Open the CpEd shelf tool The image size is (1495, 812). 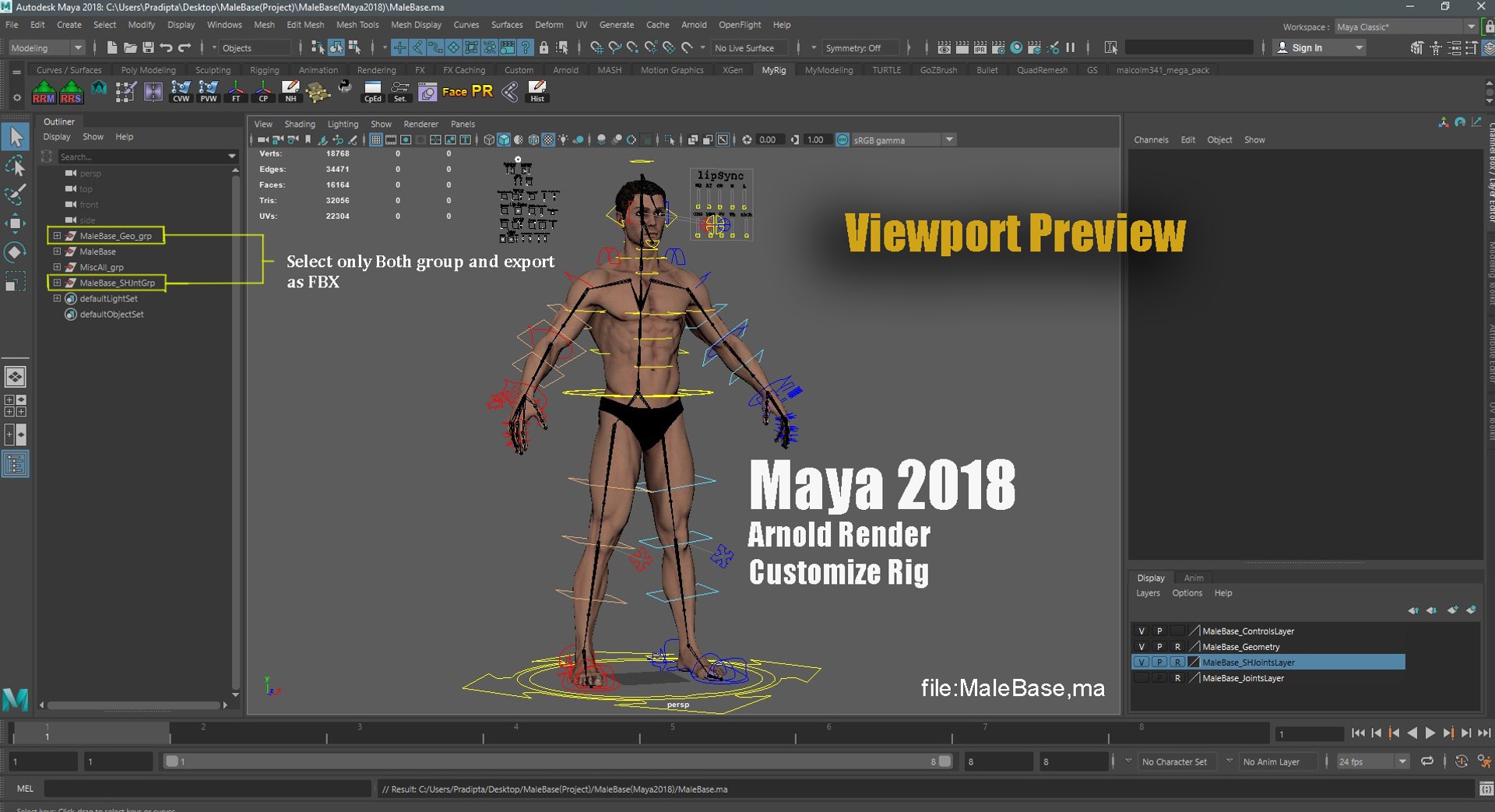(x=373, y=92)
